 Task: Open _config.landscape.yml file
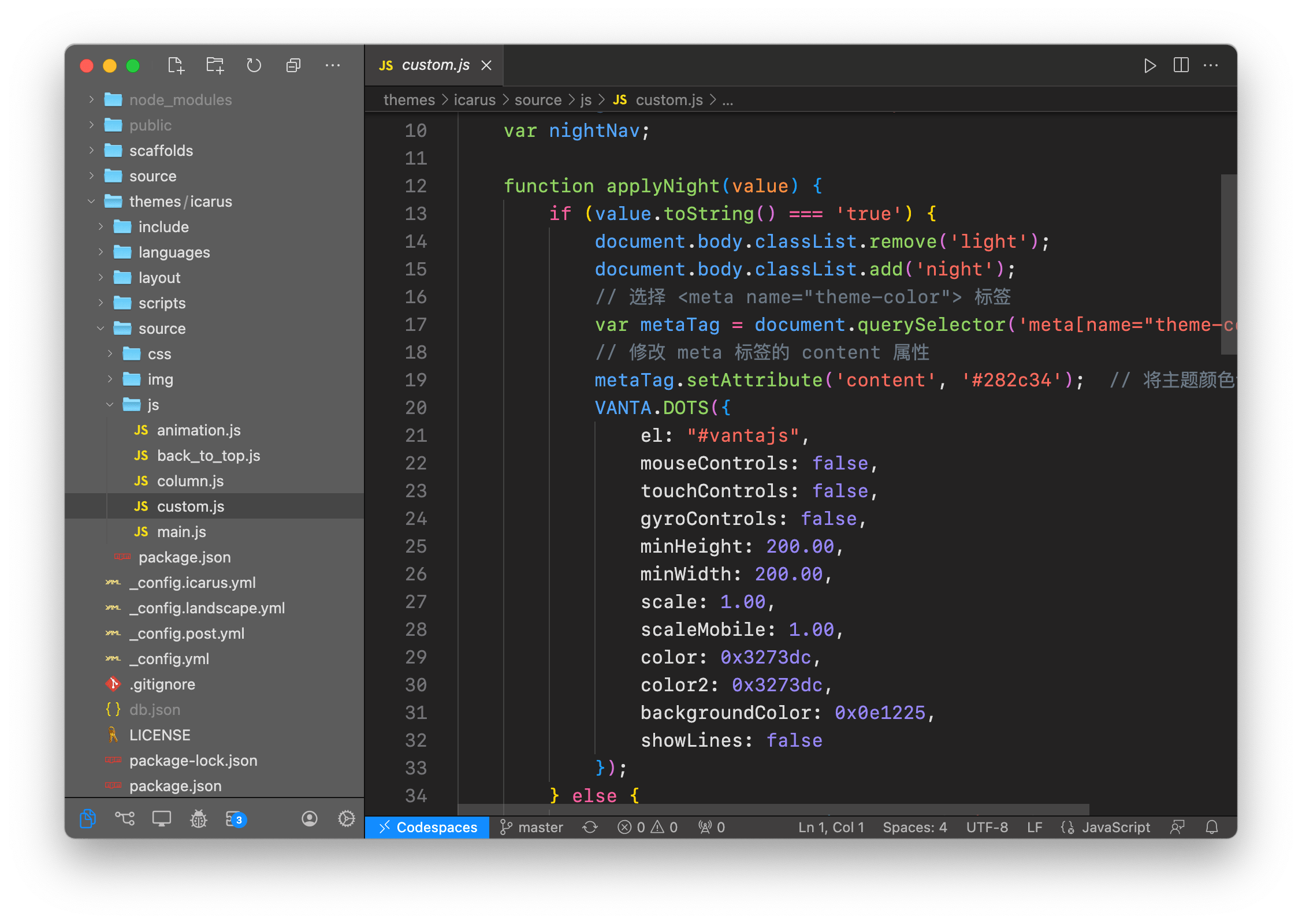pyautogui.click(x=214, y=608)
